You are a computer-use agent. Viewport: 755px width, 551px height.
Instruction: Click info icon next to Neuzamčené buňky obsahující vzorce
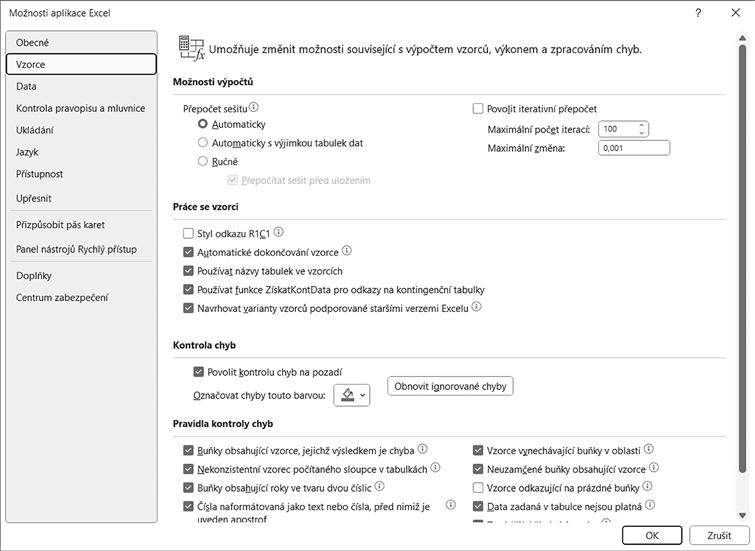653,468
